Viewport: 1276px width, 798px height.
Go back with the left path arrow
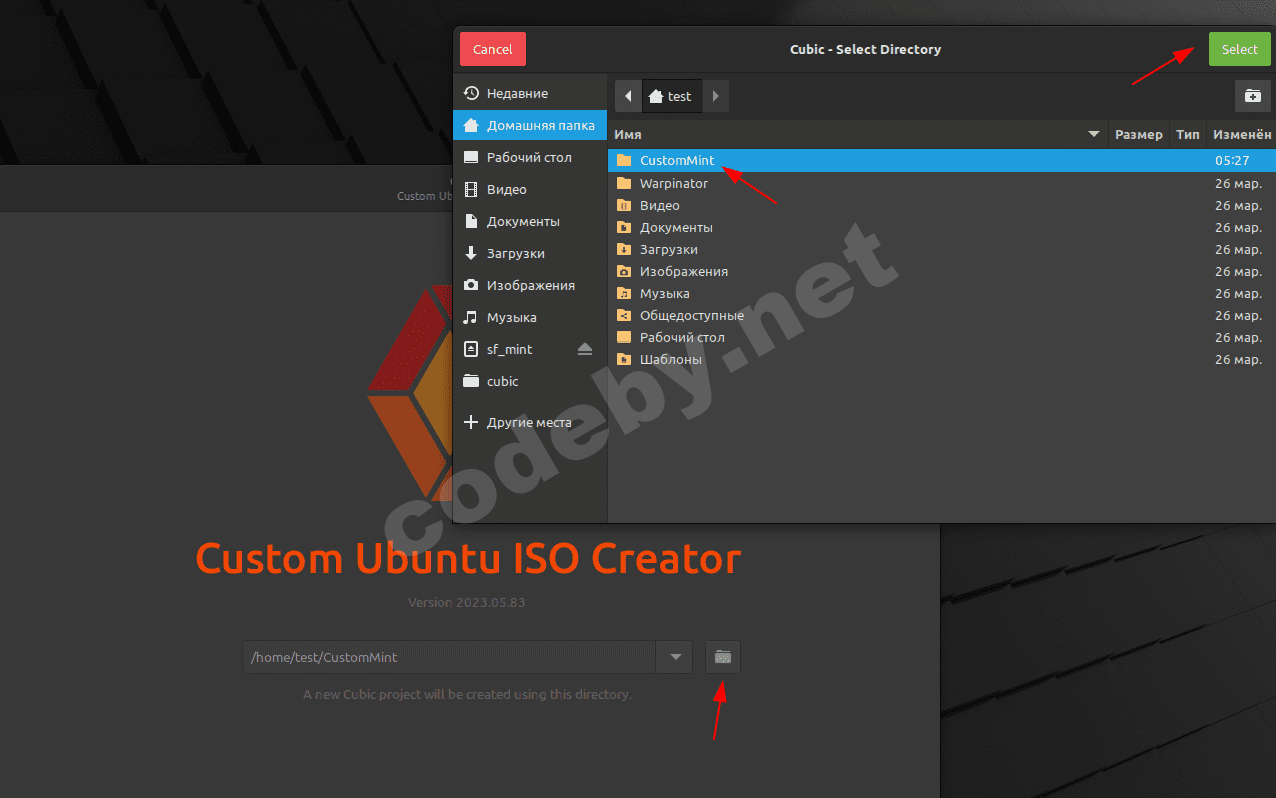(628, 96)
